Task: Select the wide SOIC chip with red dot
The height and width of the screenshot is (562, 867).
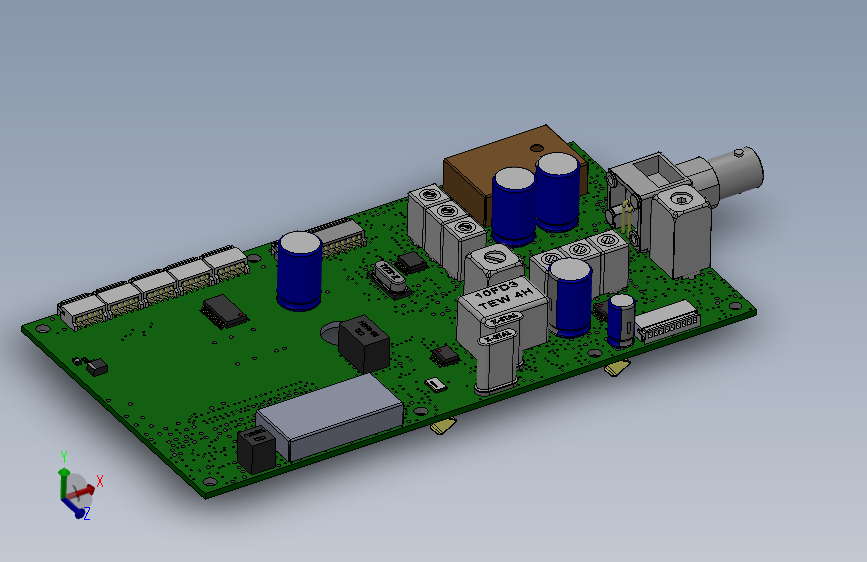Action: click(x=224, y=311)
